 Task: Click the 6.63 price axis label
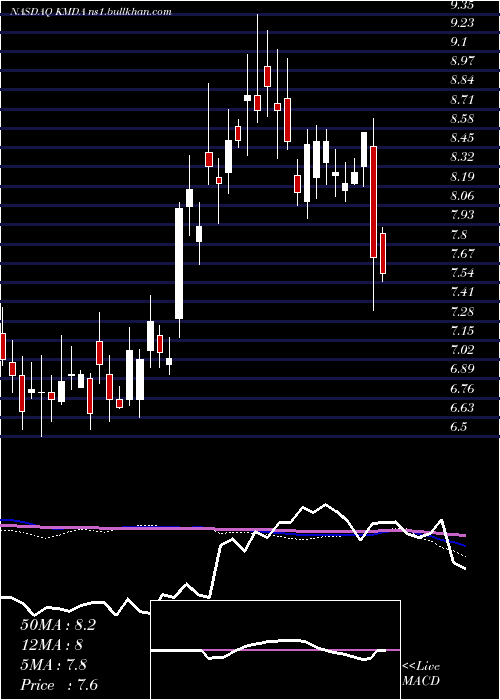coord(462,408)
